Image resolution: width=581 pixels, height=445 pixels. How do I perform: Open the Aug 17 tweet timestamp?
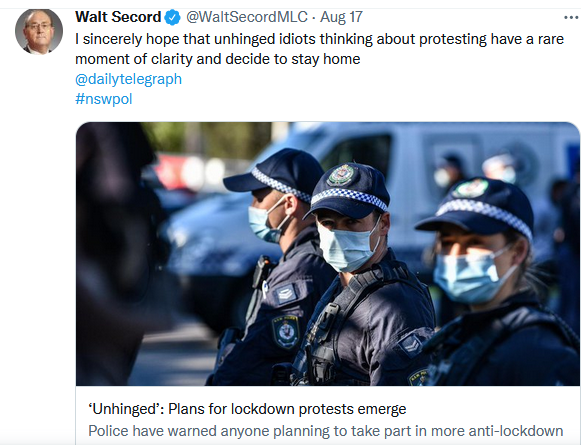(341, 17)
